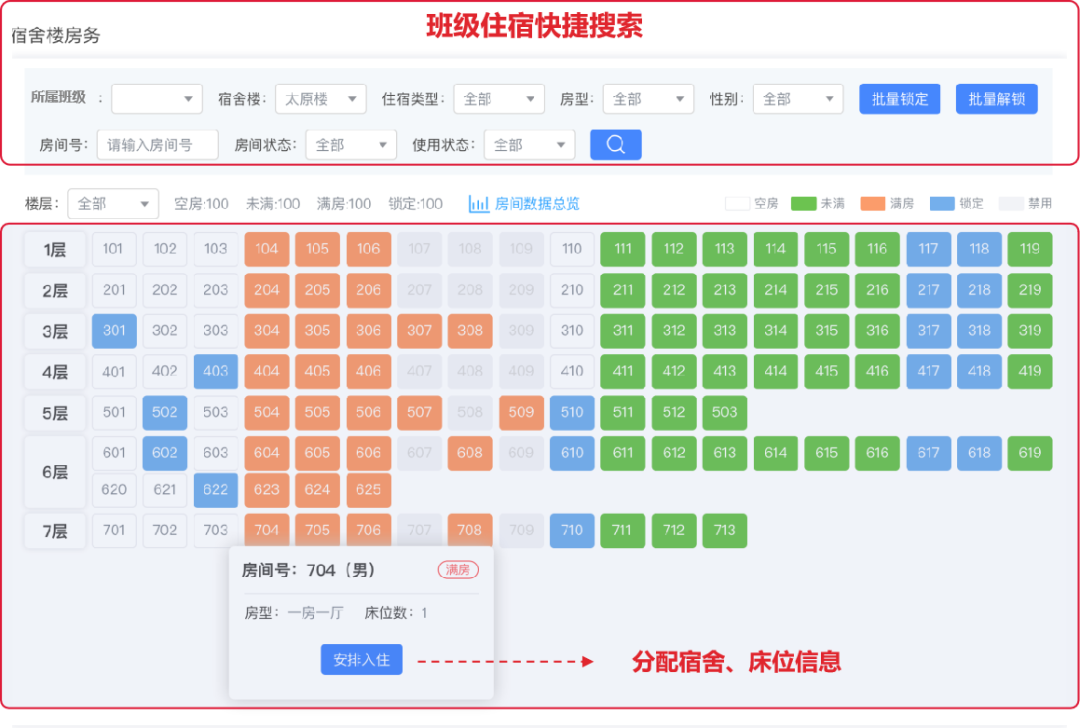Open the 使用状态 dropdown
This screenshot has height=728, width=1080.
point(529,144)
